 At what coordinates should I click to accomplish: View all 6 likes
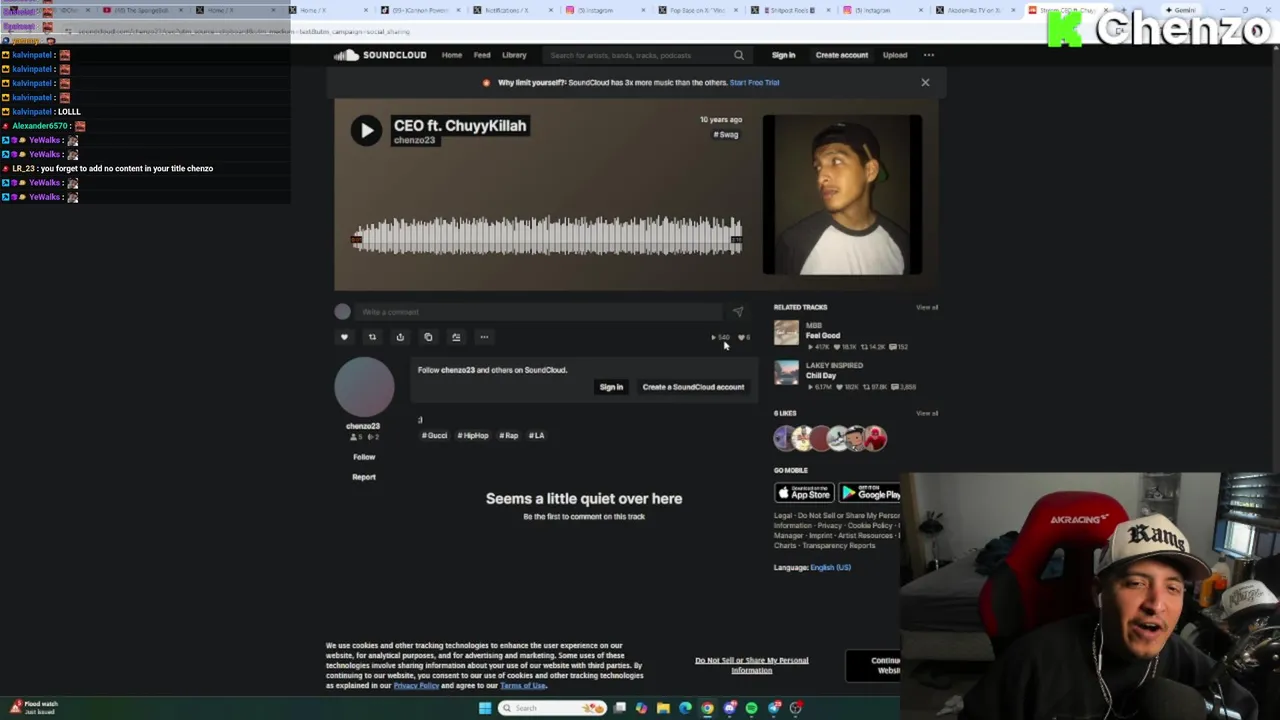tap(927, 413)
